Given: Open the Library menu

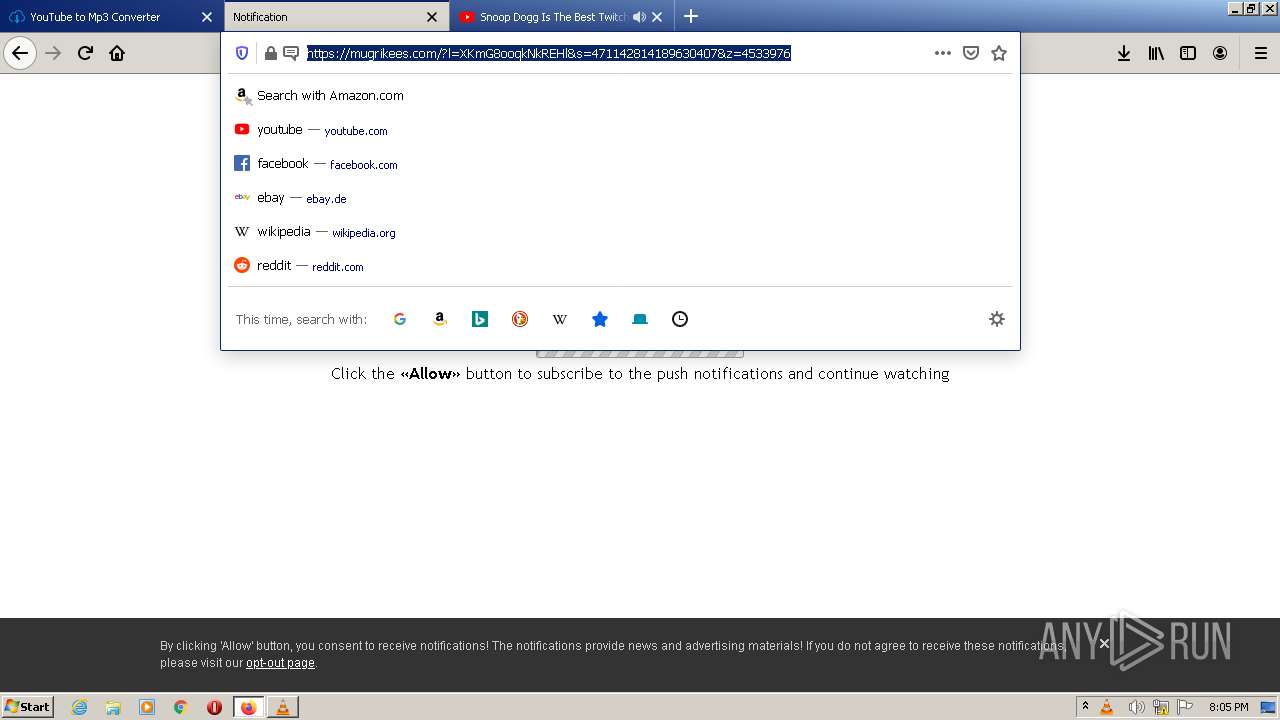Looking at the screenshot, I should pyautogui.click(x=1156, y=53).
